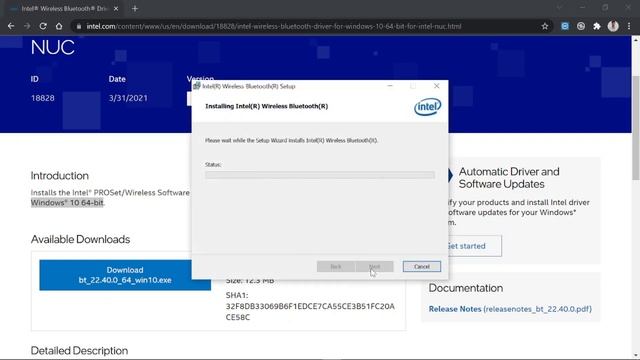Close the Intel Wireless Bluetooth tab
The width and height of the screenshot is (640, 360).
click(x=116, y=8)
